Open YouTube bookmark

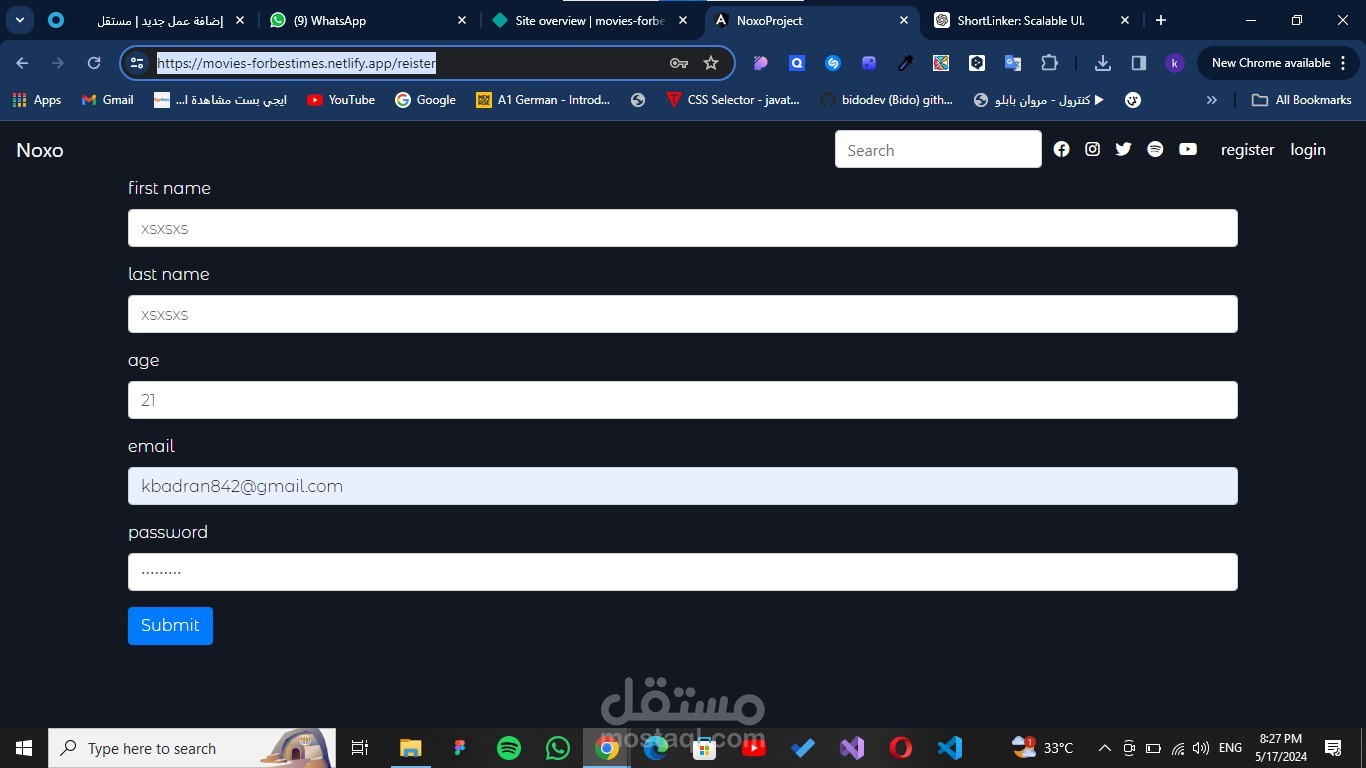click(x=341, y=100)
